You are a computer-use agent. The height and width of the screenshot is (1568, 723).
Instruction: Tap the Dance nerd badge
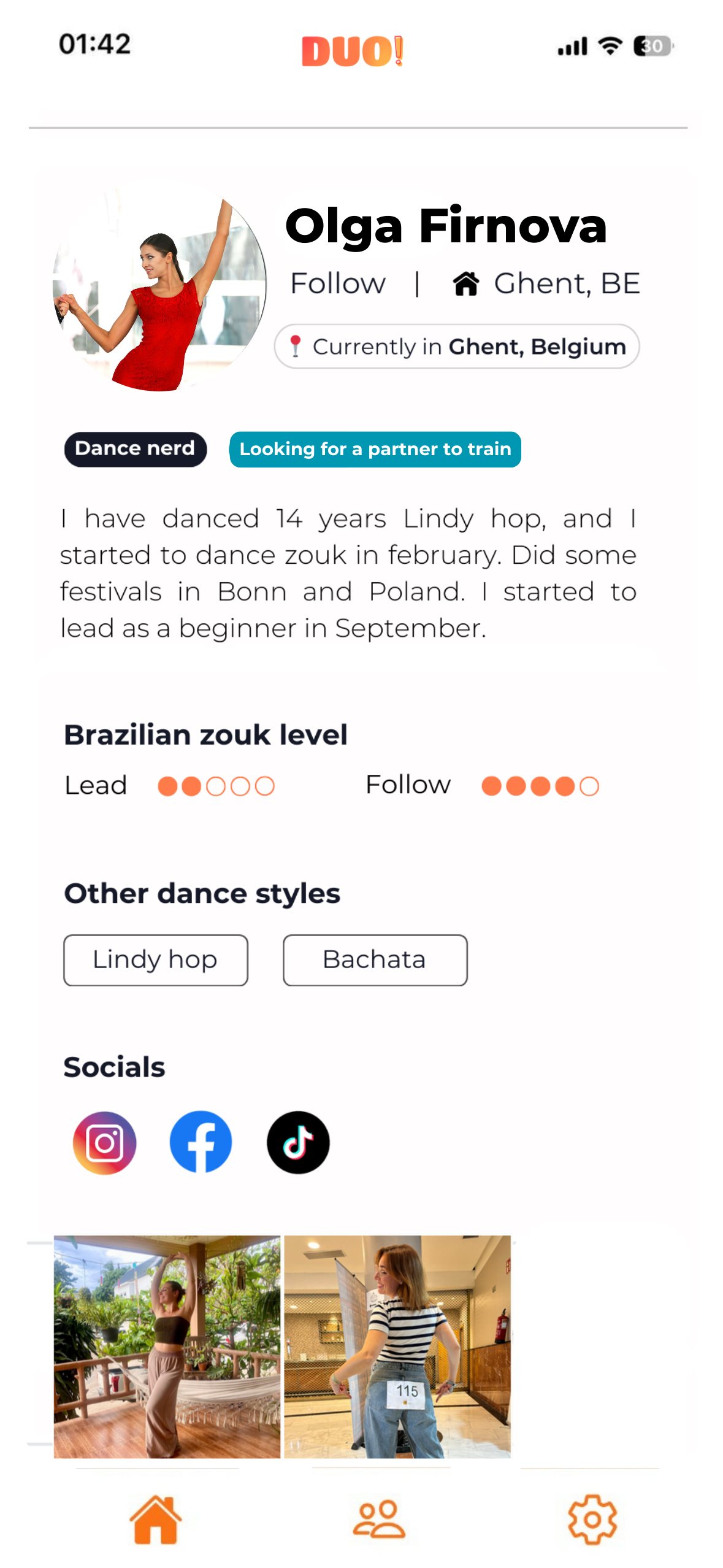pos(135,449)
